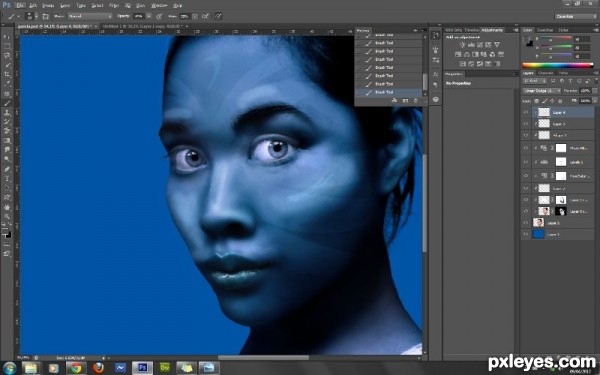The image size is (600, 375).
Task: Select the Clone Stamp tool
Action: 7,112
